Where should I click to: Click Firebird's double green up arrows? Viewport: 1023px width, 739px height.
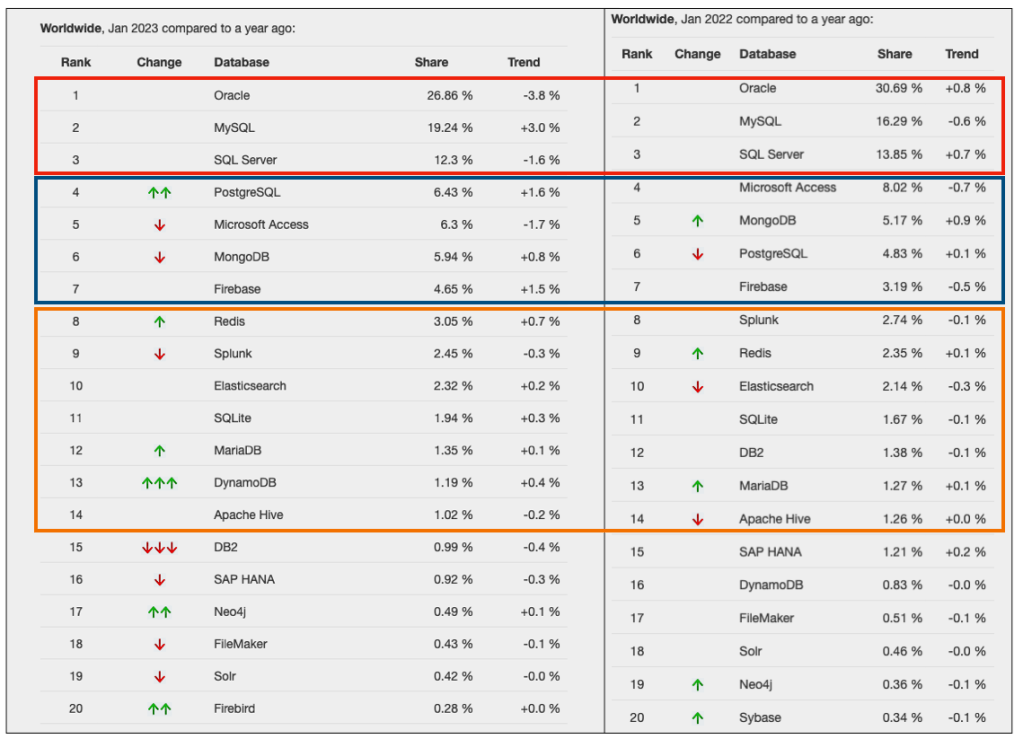click(159, 709)
